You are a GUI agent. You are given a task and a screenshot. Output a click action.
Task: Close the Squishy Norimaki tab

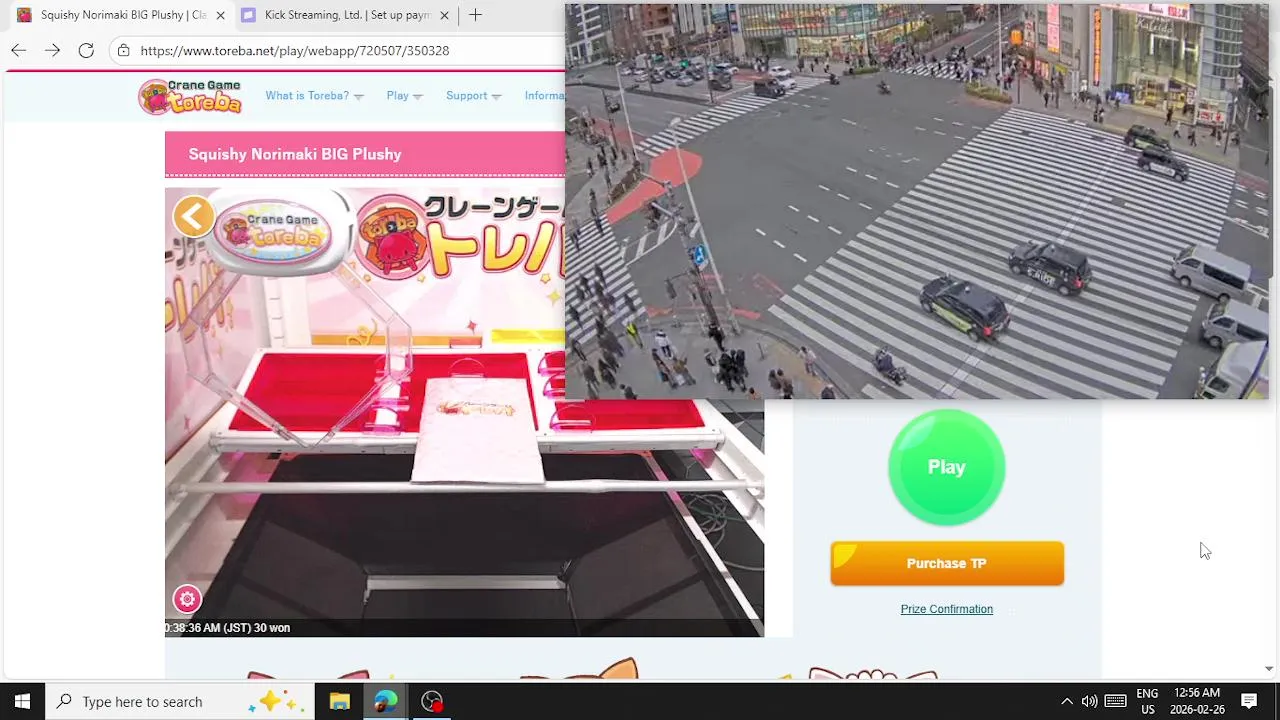pyautogui.click(x=220, y=15)
